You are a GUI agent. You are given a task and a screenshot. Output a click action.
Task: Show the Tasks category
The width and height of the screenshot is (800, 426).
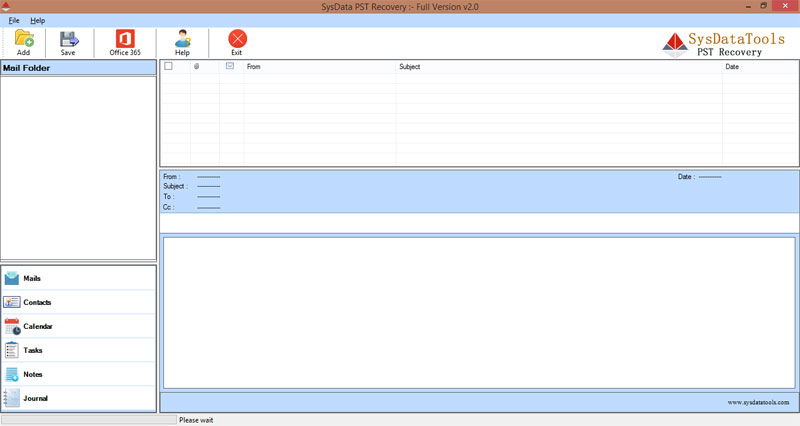[x=79, y=350]
